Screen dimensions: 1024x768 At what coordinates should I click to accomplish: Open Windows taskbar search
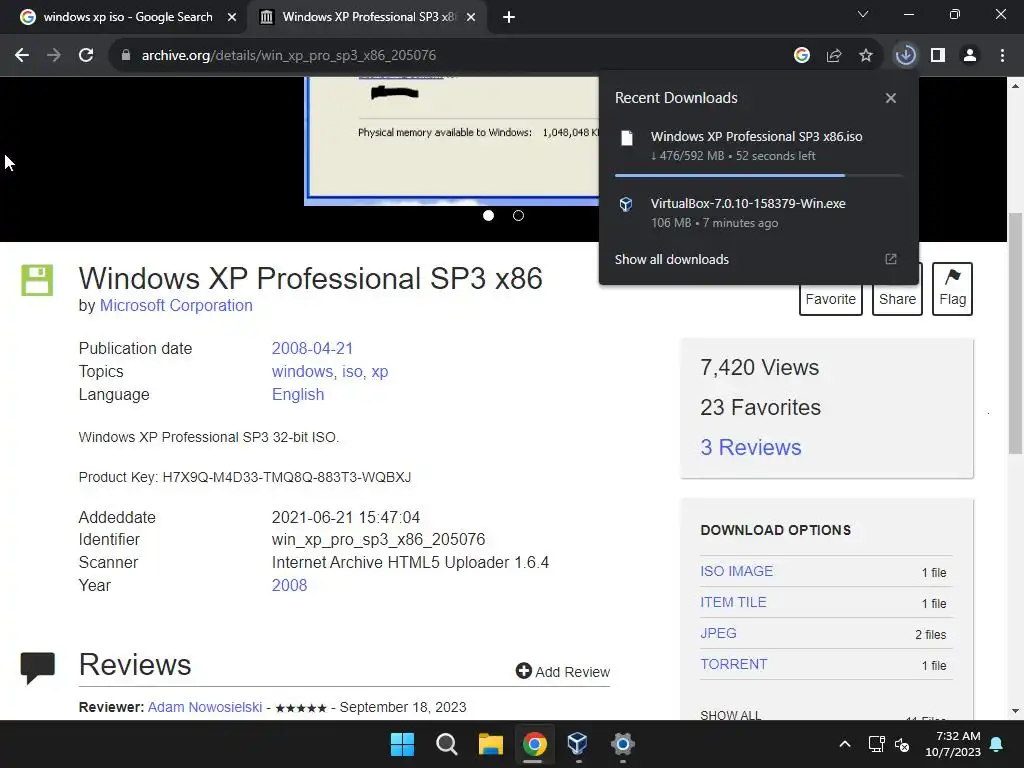coord(447,744)
